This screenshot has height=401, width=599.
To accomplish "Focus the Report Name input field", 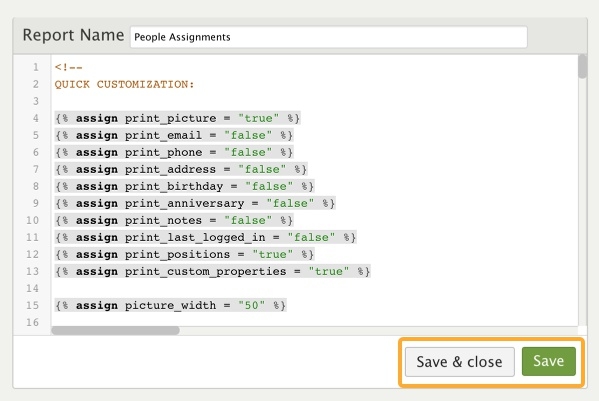I will (x=329, y=37).
